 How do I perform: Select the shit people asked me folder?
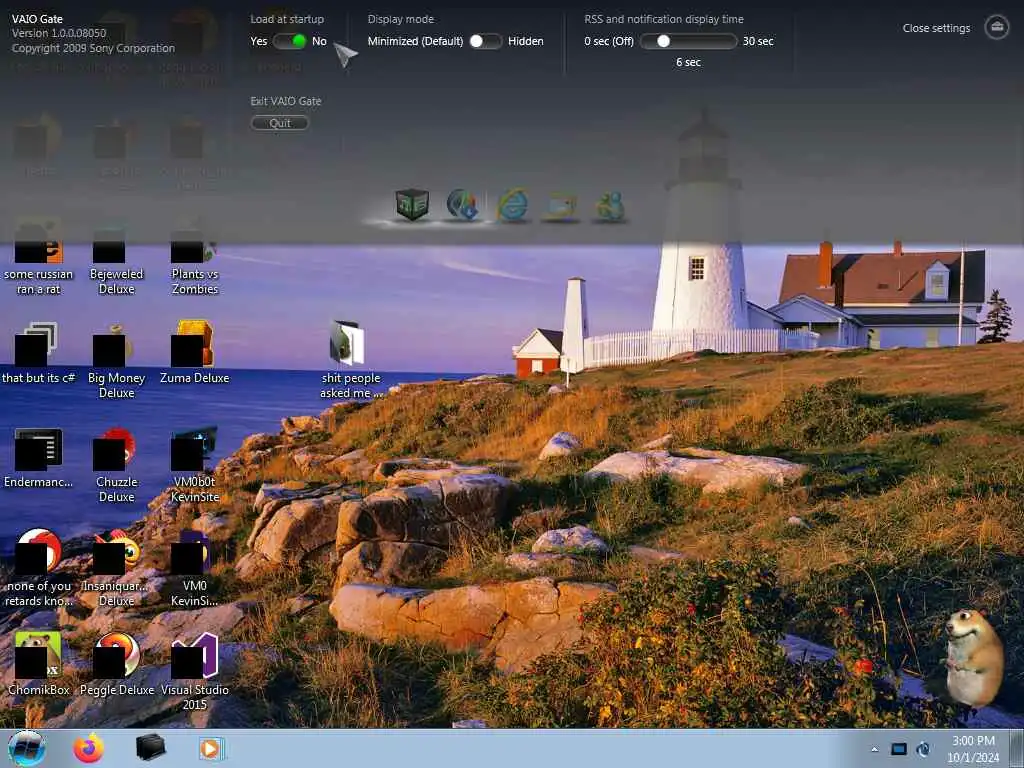click(x=351, y=359)
